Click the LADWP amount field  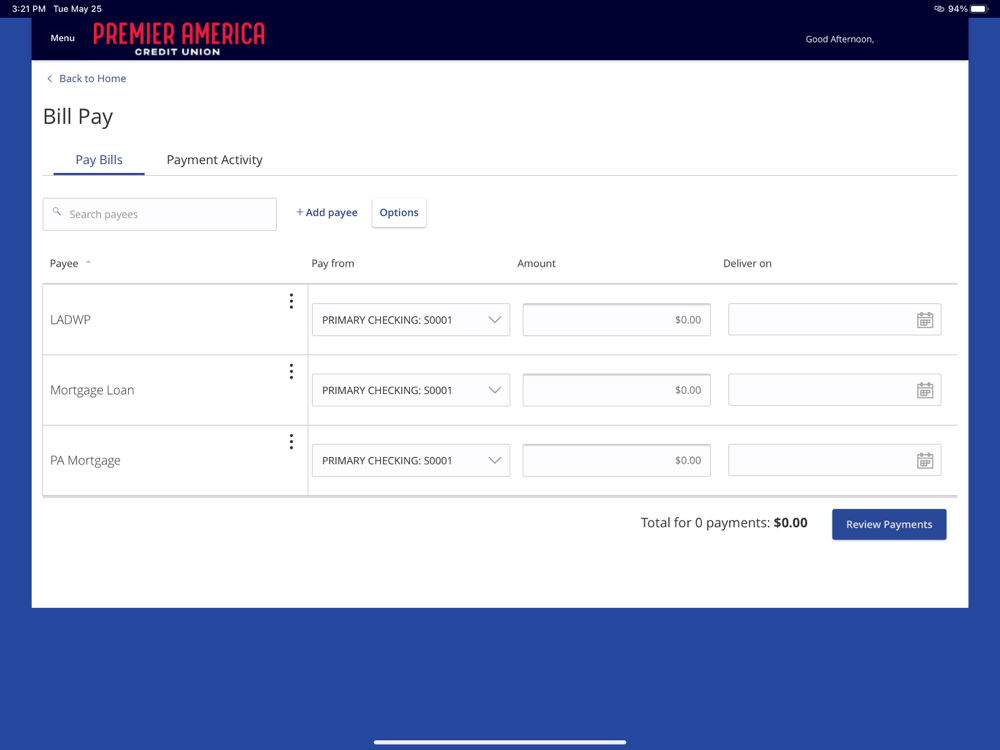[x=617, y=320]
